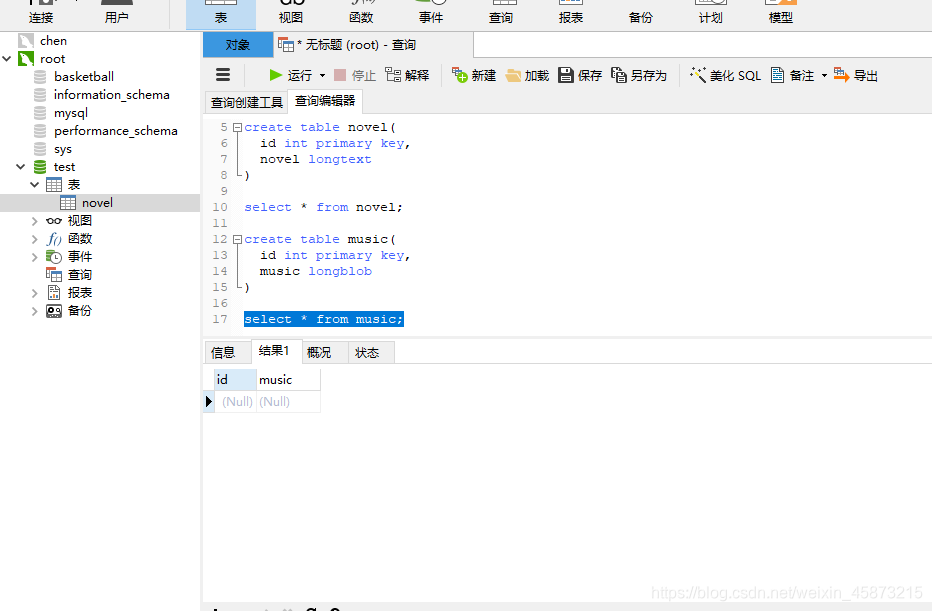Click the 备注 (Comment) button
Viewport: 932px width, 611px height.
792,75
